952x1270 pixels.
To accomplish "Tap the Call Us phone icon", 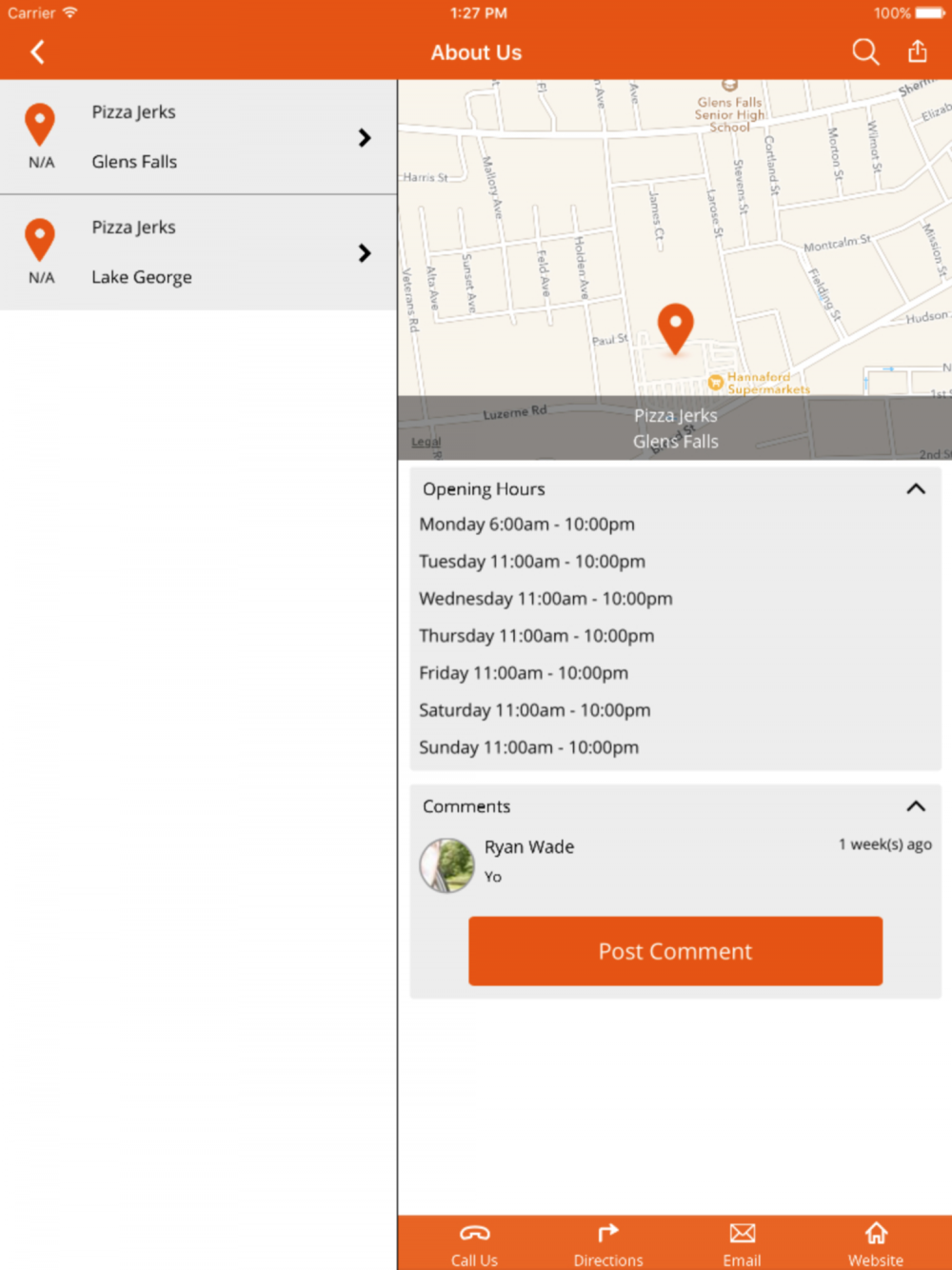I will (474, 1234).
